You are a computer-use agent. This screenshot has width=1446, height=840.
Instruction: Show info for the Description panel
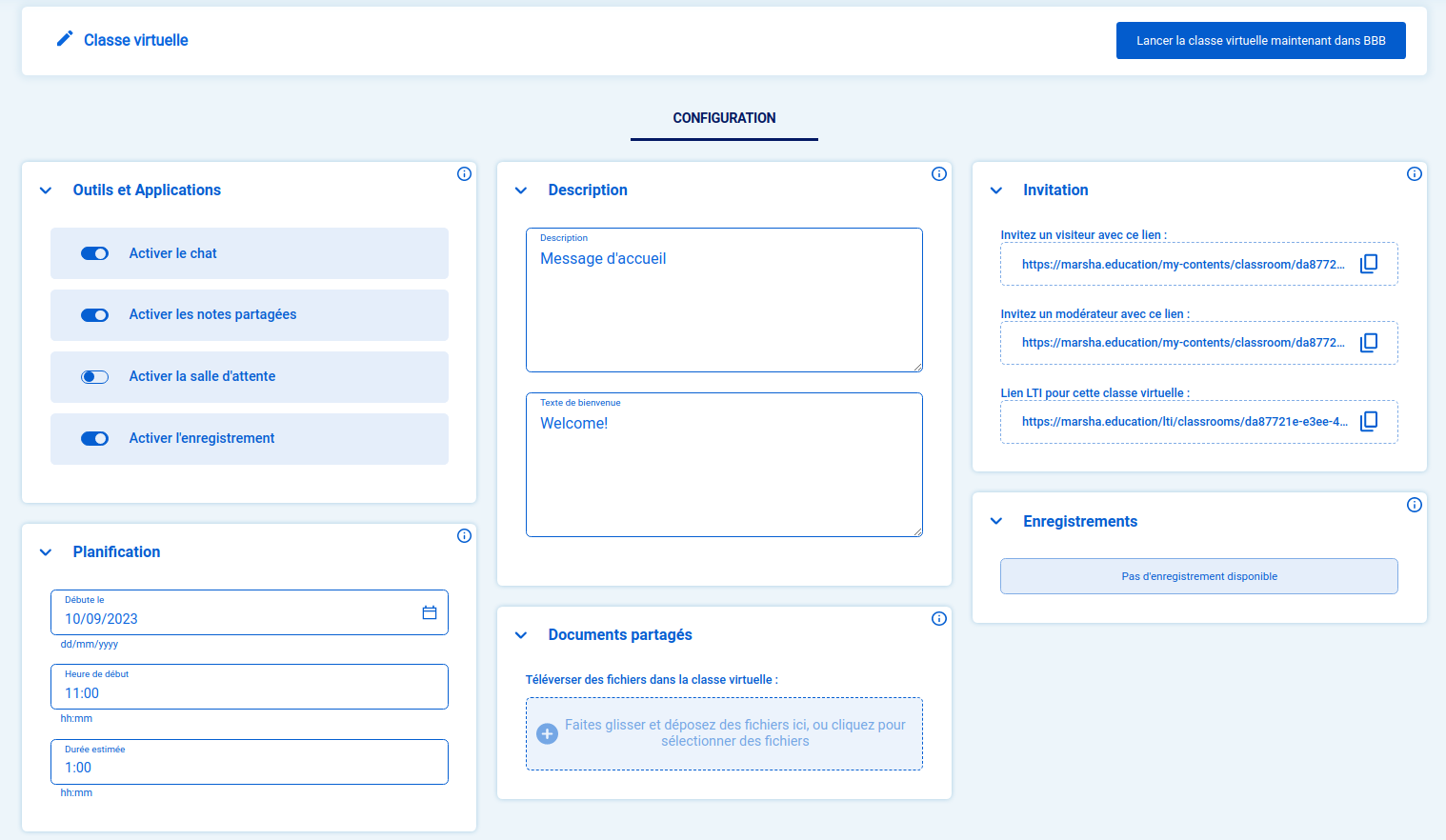click(938, 173)
